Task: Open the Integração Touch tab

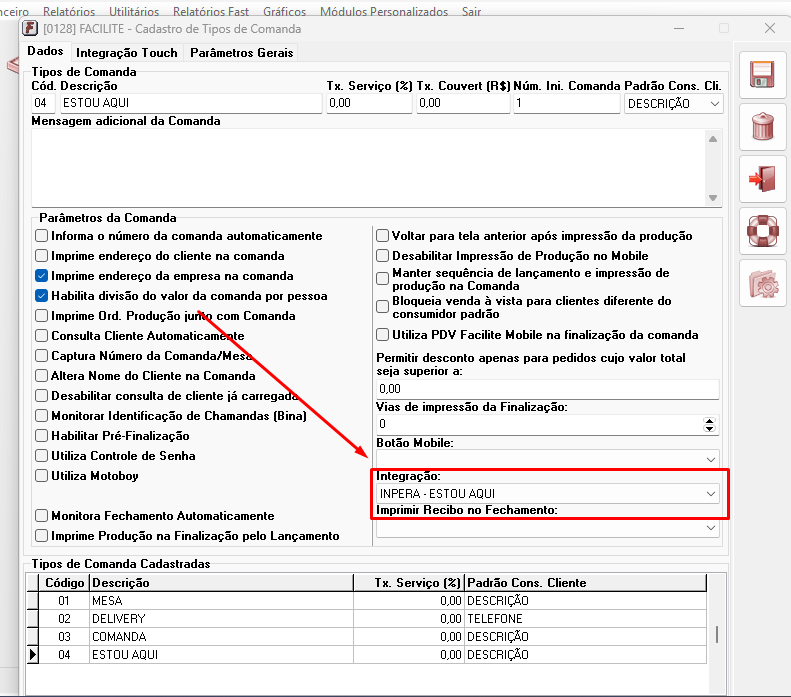Action: (x=127, y=53)
